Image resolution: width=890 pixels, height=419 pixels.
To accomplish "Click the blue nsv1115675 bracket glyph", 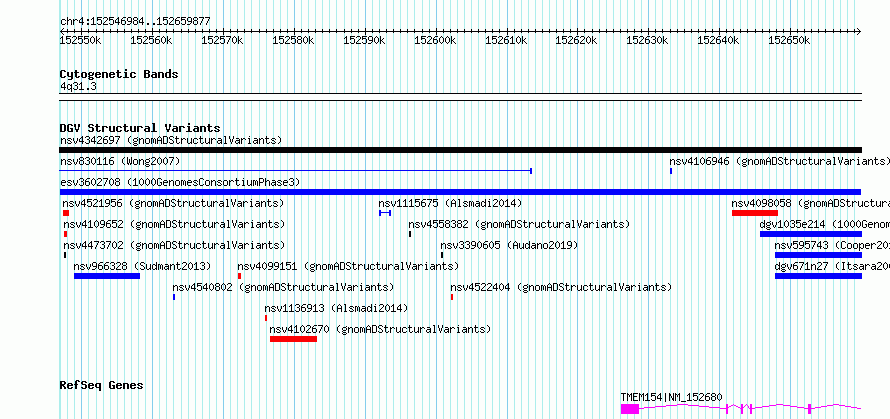I will [x=385, y=212].
